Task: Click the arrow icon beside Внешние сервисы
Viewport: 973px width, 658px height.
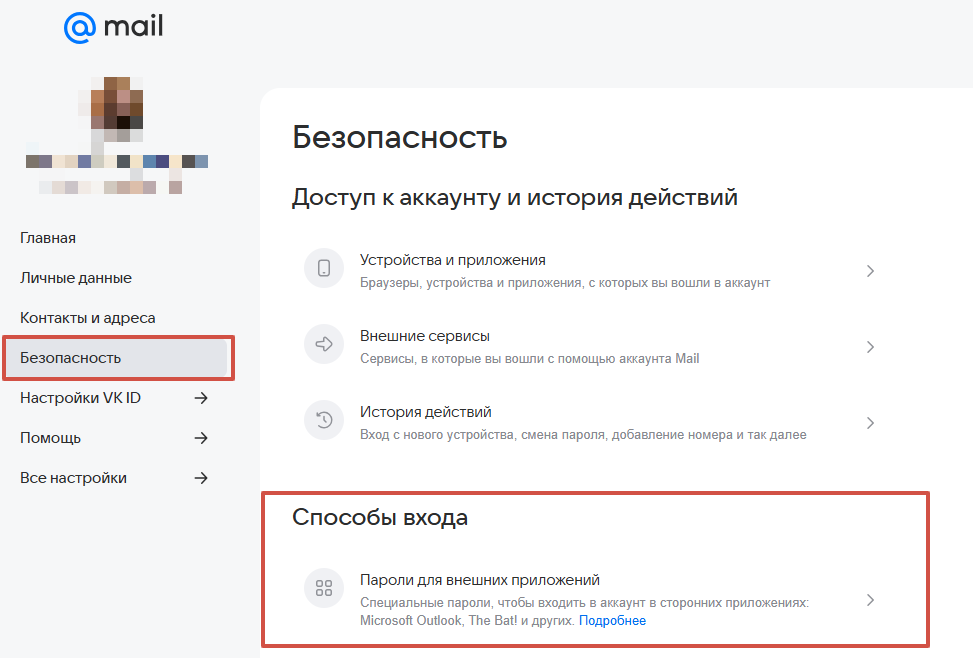Action: (x=323, y=345)
